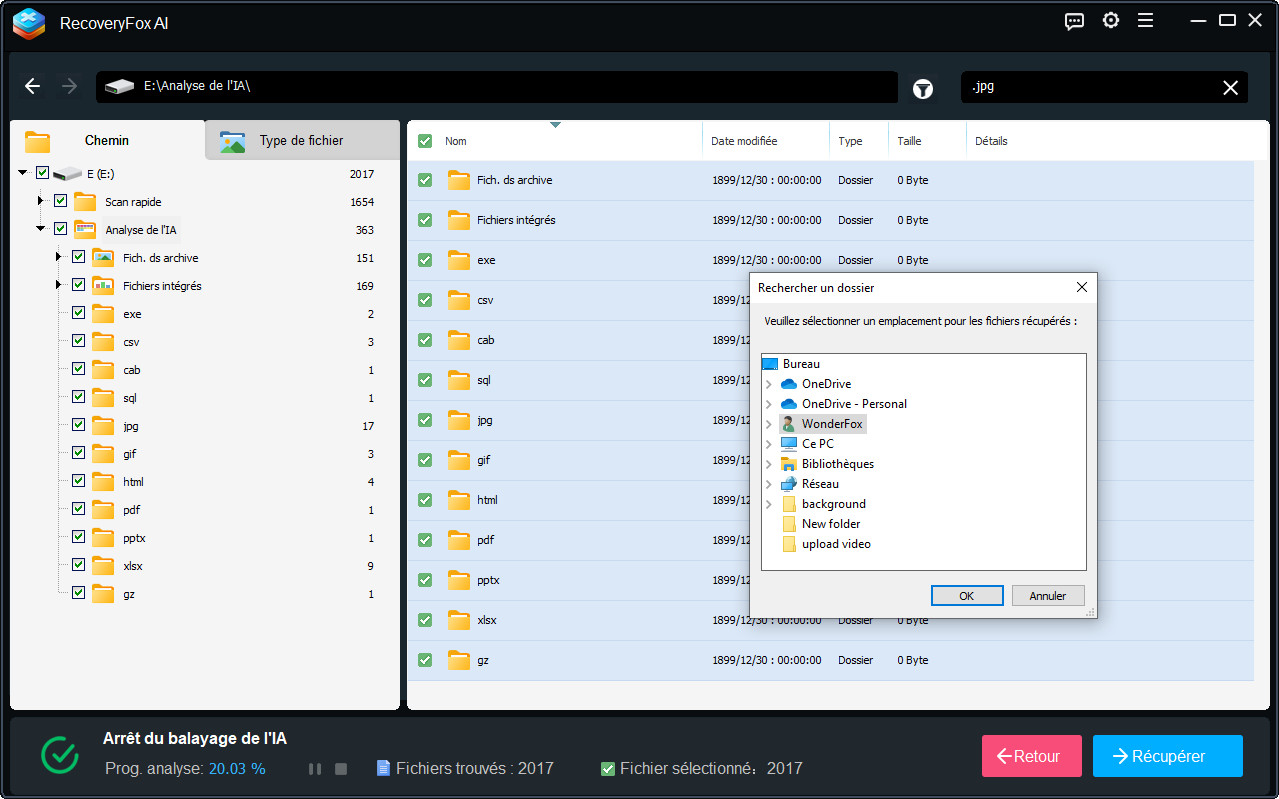Collapse the E (E:) tree node
This screenshot has width=1279, height=799.
[x=23, y=173]
